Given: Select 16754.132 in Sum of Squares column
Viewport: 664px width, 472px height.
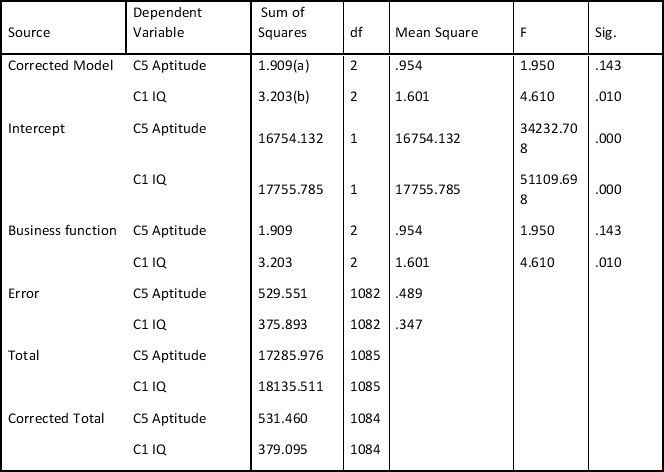Looking at the screenshot, I should click(x=291, y=138).
